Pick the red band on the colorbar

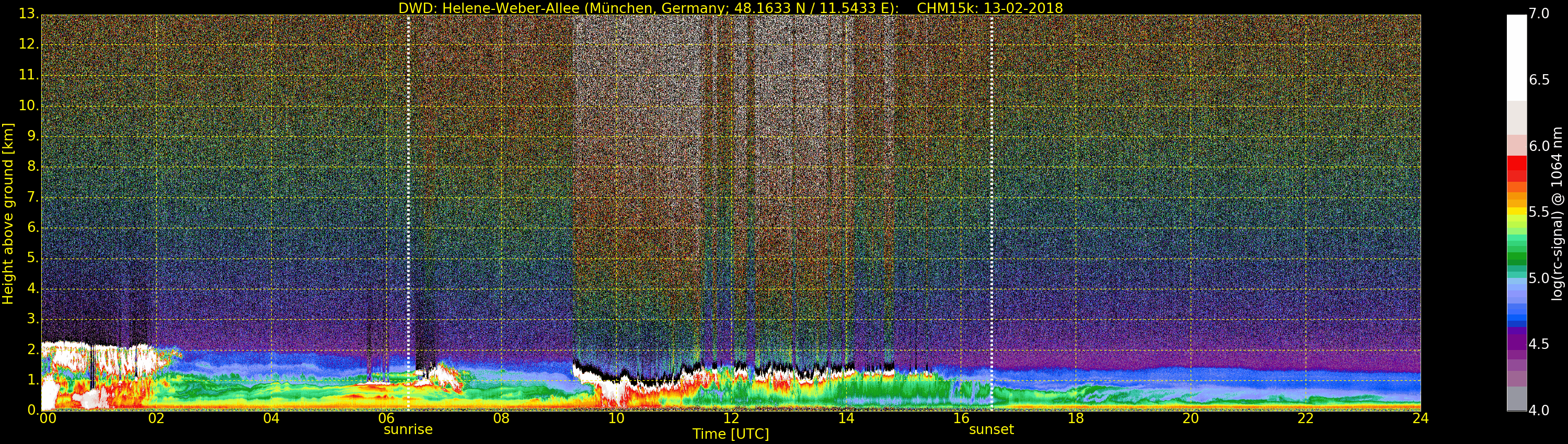point(1516,163)
